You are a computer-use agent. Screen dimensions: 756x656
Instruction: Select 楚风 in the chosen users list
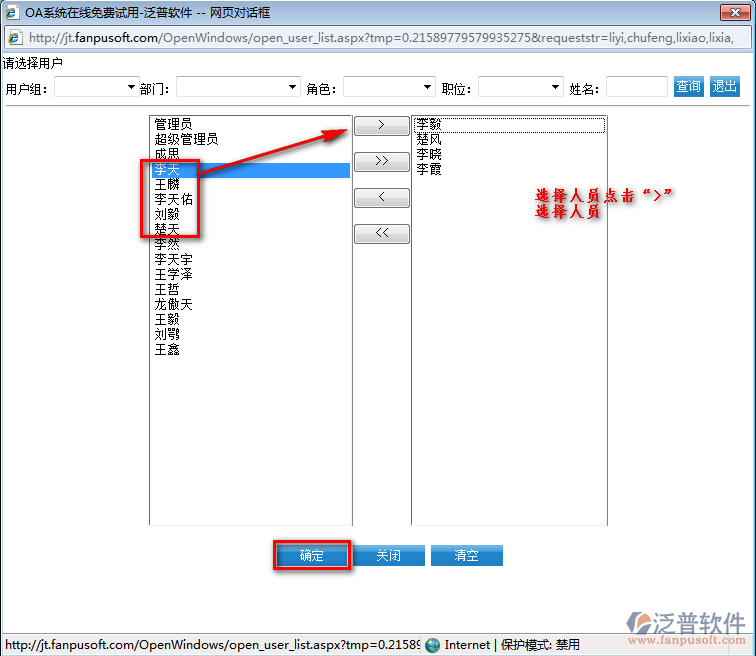pos(509,139)
